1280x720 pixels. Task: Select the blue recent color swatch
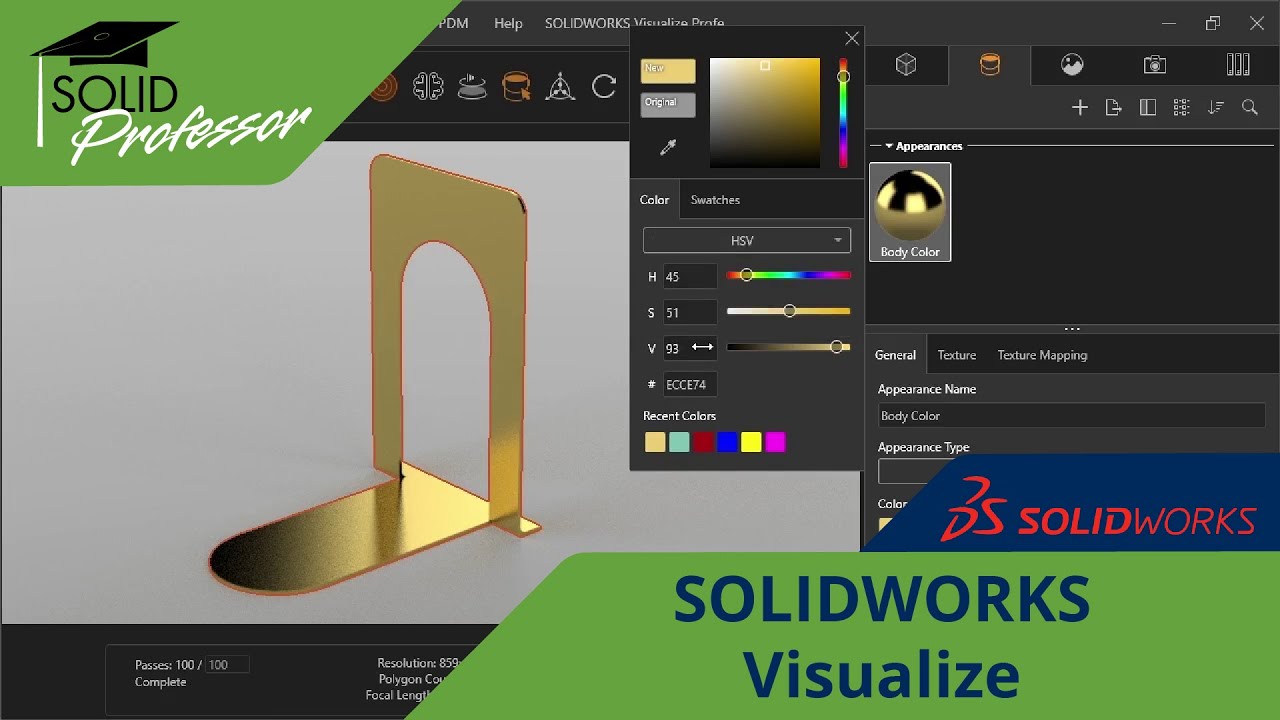pos(727,442)
